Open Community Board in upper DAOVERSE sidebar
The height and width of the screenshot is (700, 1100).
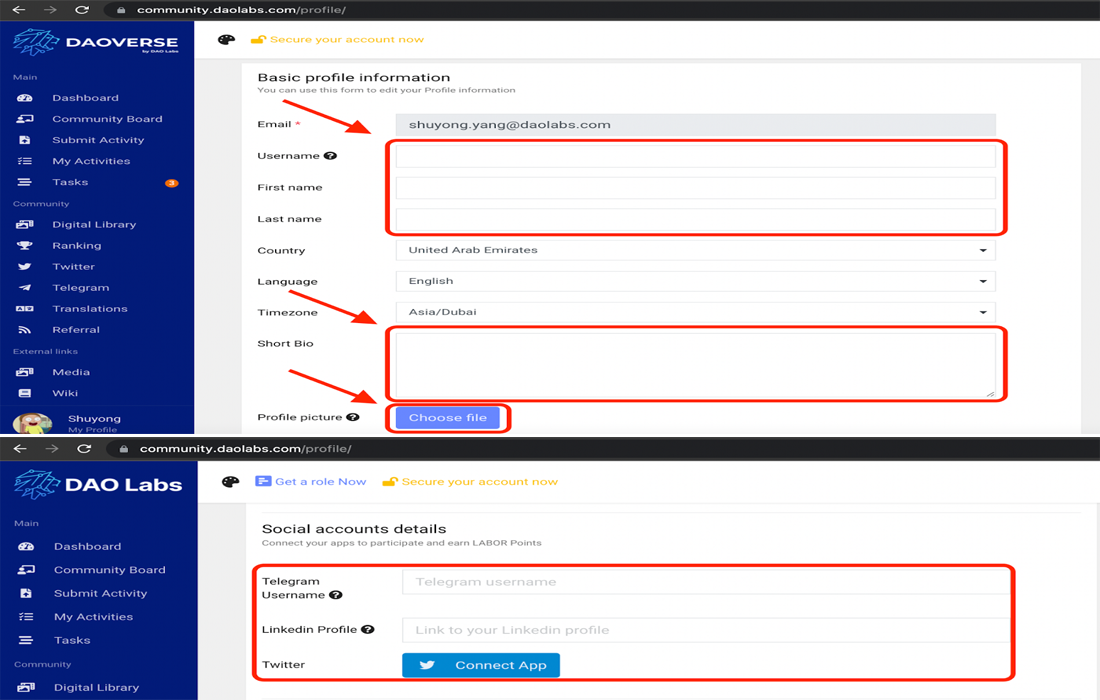click(x=107, y=119)
